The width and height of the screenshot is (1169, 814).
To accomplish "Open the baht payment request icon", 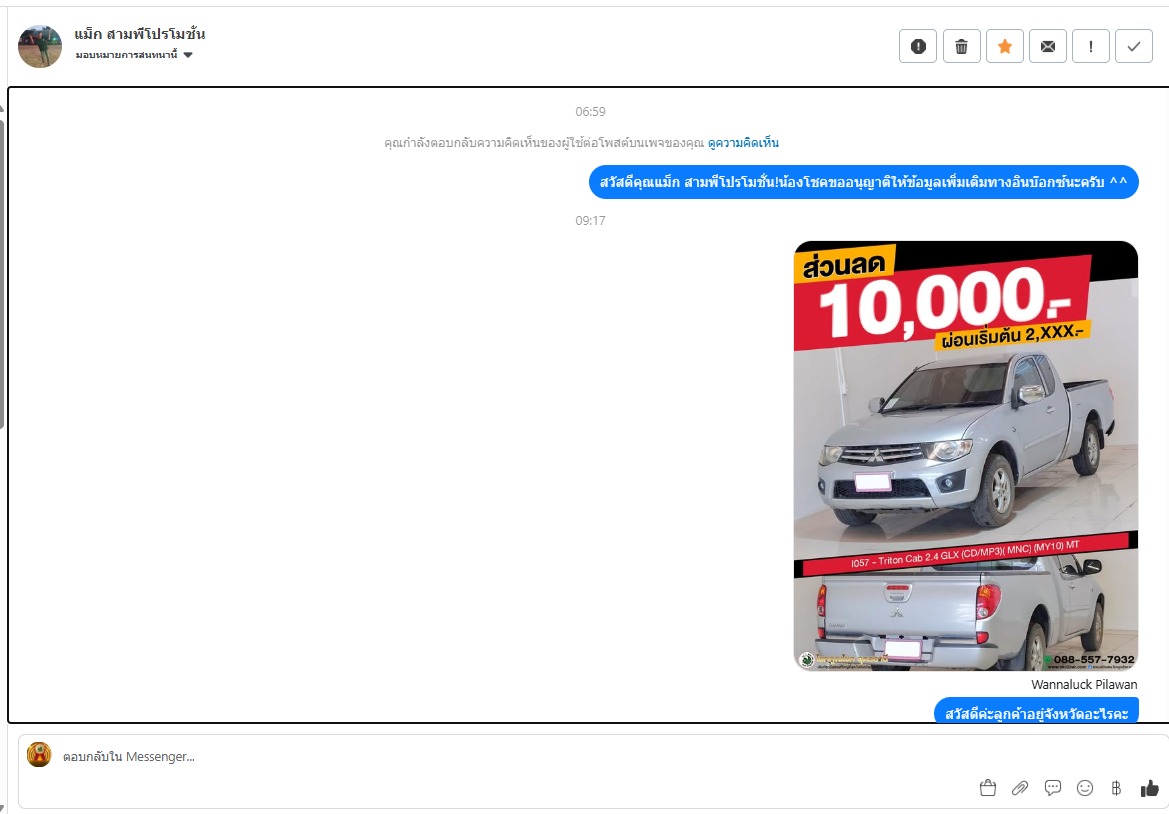I will (1116, 788).
